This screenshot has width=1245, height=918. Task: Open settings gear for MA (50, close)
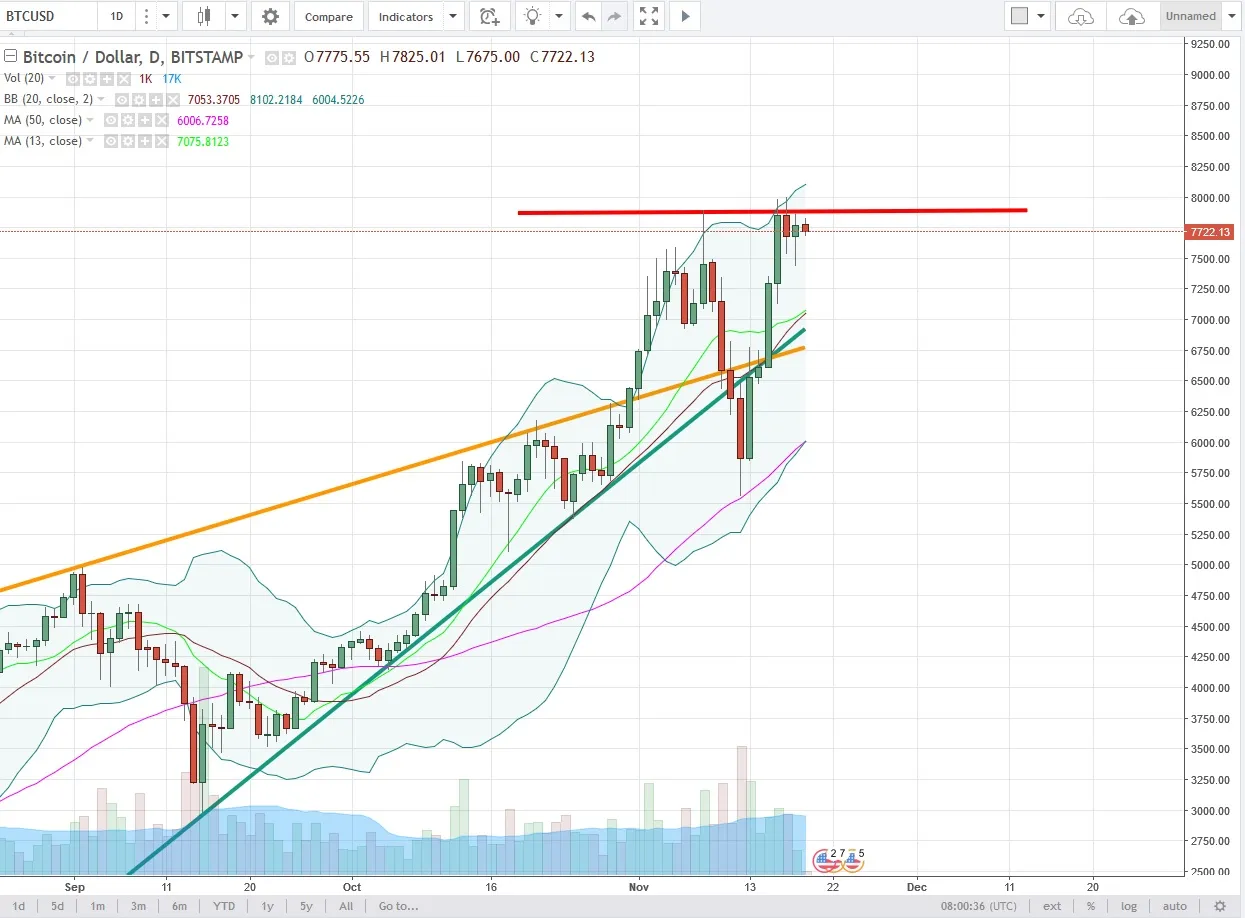(127, 120)
